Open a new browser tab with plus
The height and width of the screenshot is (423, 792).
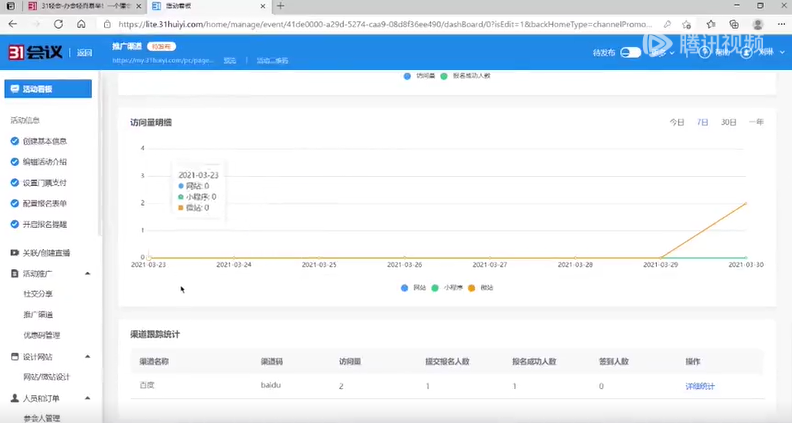tap(280, 6)
